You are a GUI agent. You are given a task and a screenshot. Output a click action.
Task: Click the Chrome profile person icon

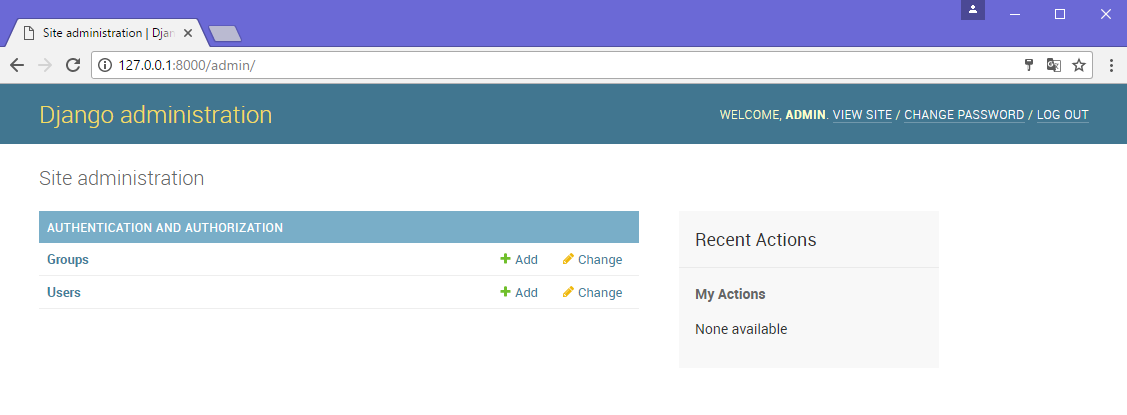pos(972,10)
